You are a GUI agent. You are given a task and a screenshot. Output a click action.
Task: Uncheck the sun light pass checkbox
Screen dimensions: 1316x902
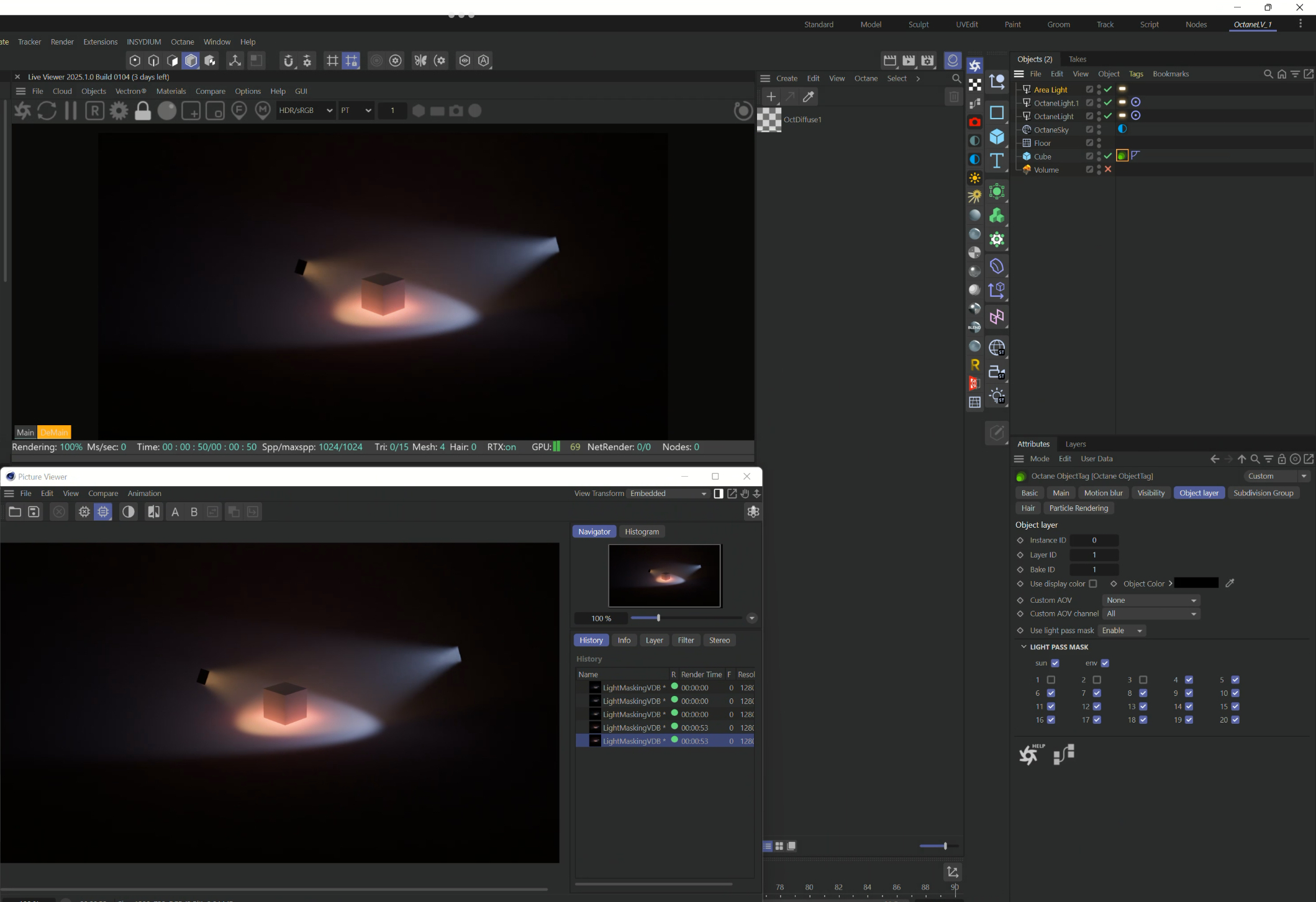pos(1055,663)
